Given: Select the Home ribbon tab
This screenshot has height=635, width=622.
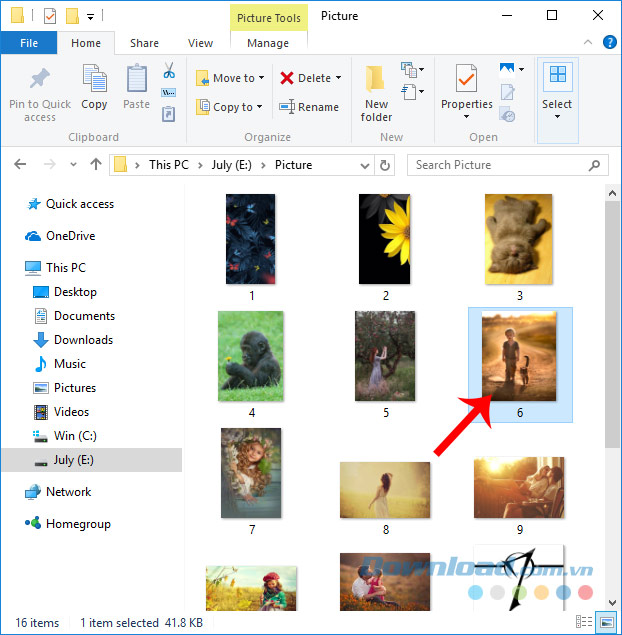Looking at the screenshot, I should [x=86, y=43].
